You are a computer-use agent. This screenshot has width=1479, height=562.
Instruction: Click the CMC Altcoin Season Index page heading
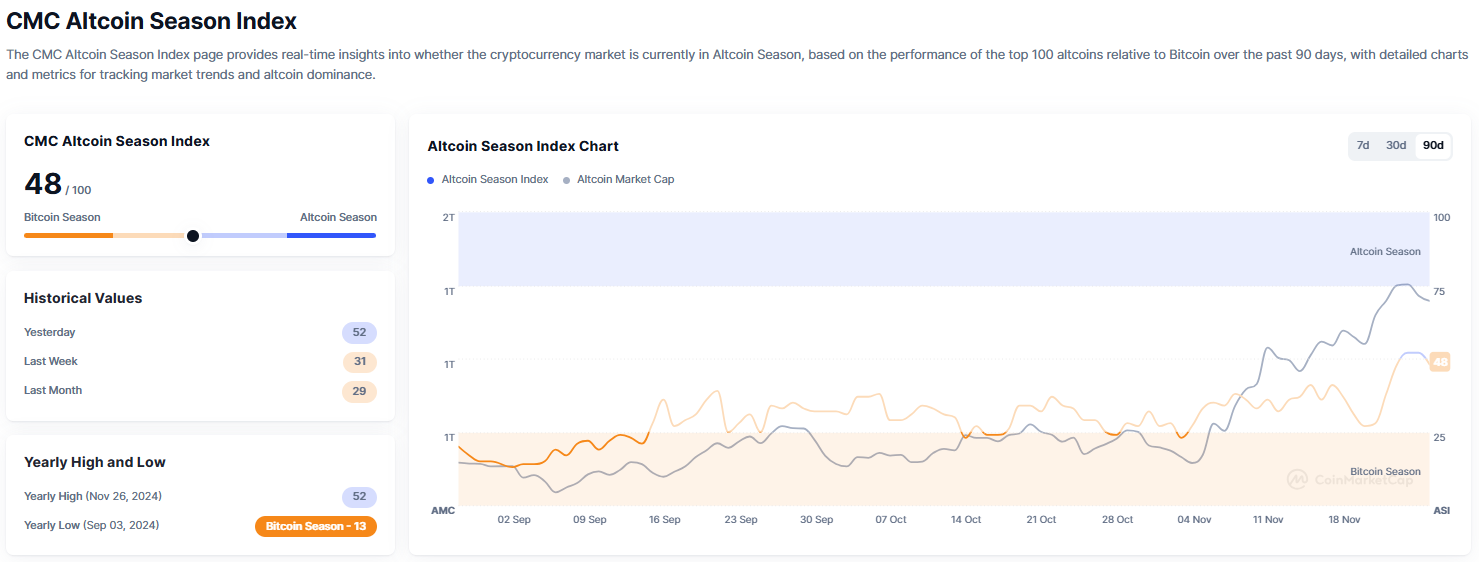pyautogui.click(x=152, y=21)
